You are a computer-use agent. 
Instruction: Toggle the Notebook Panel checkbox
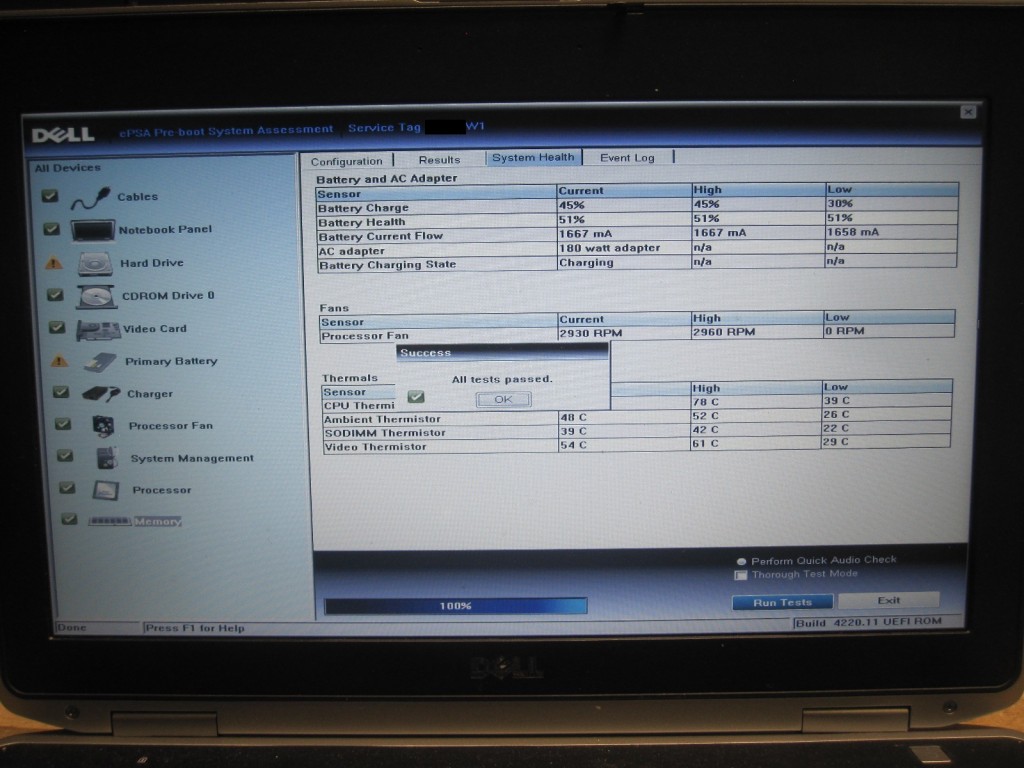(52, 229)
